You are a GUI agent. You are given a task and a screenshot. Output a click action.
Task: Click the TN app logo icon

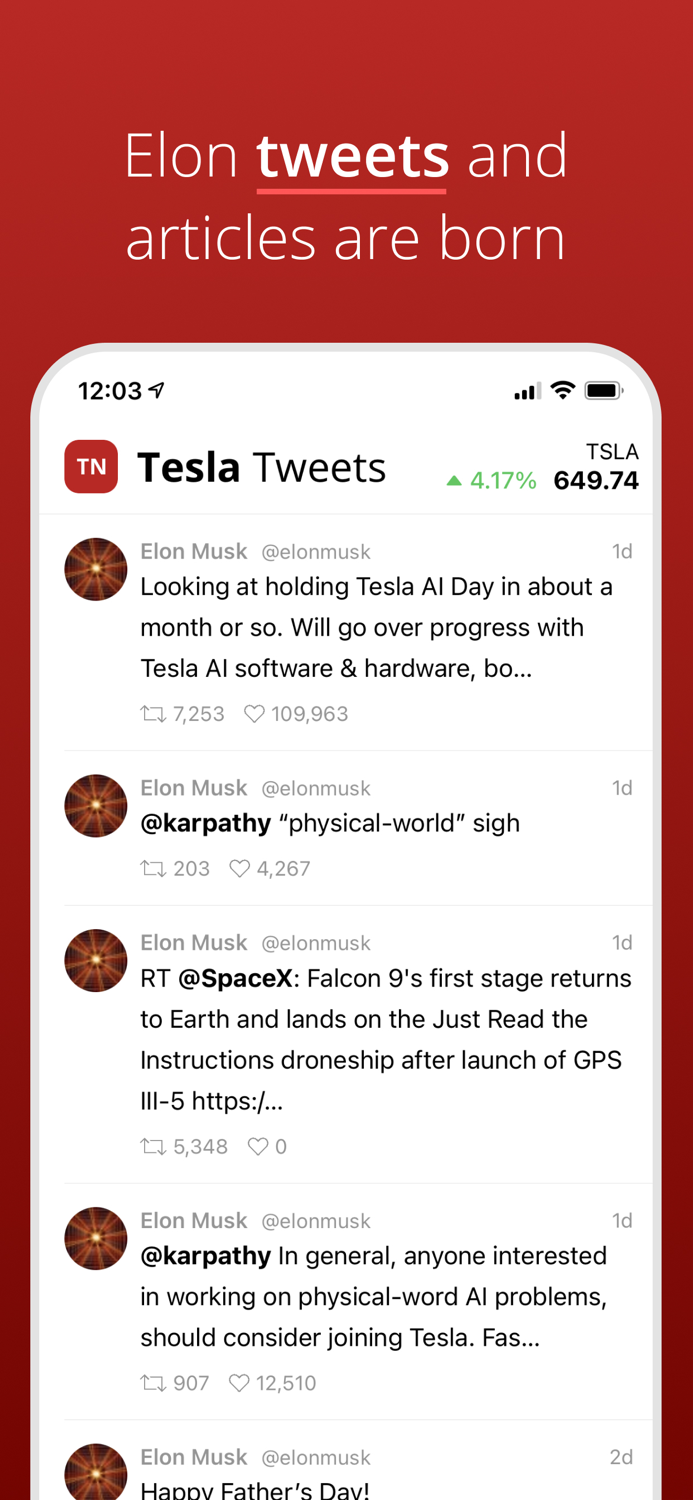pos(91,466)
